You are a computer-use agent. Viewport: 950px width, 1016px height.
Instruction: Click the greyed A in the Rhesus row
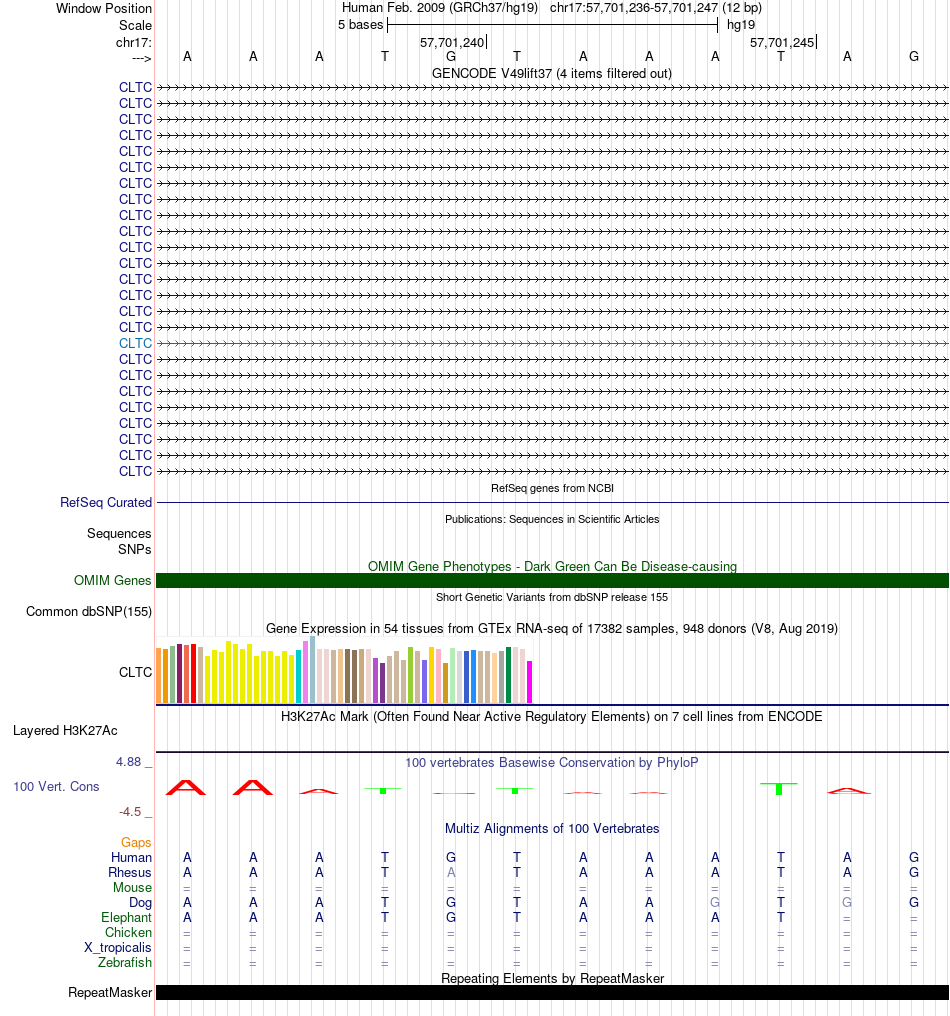click(x=451, y=873)
